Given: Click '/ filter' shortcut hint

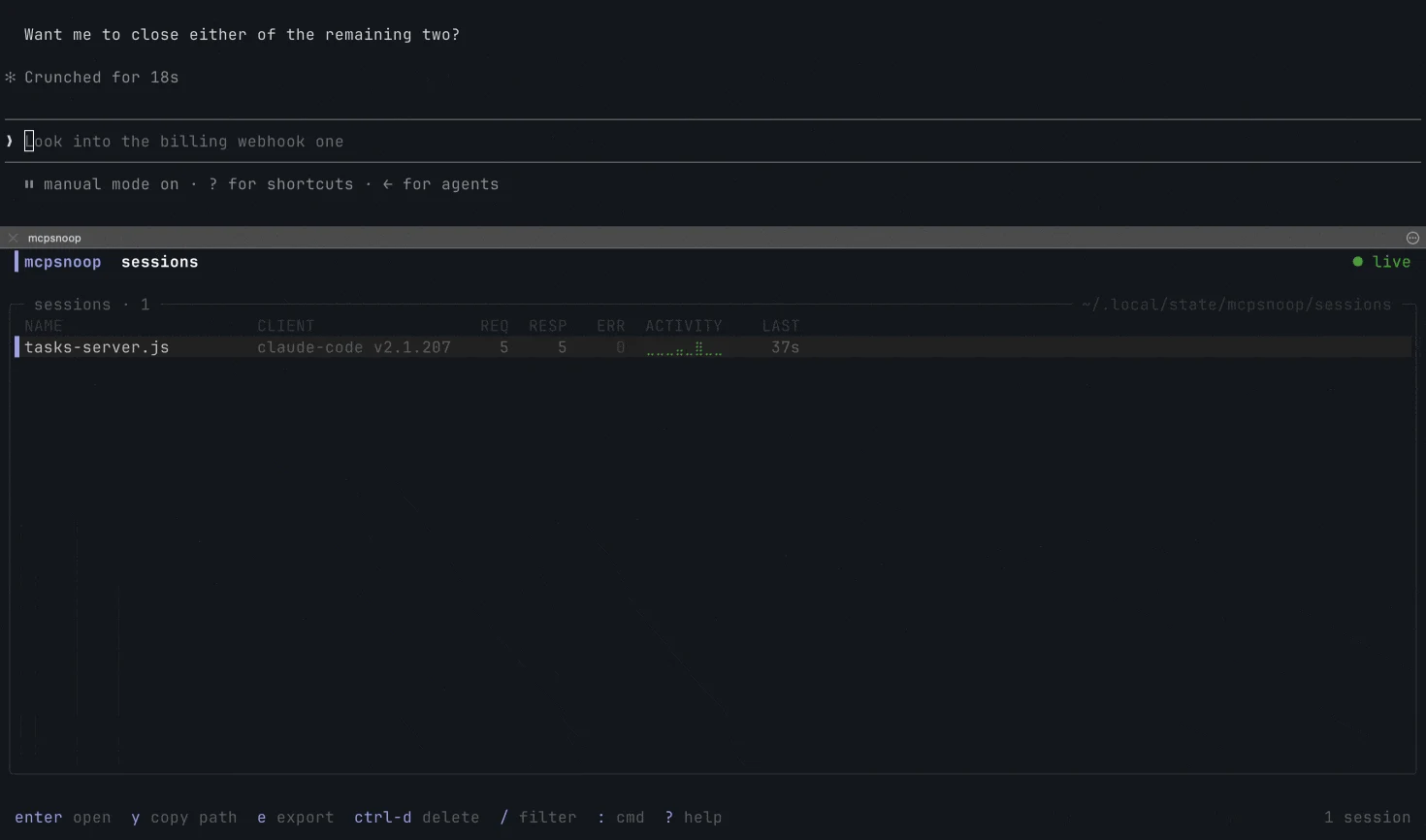Looking at the screenshot, I should [x=538, y=818].
